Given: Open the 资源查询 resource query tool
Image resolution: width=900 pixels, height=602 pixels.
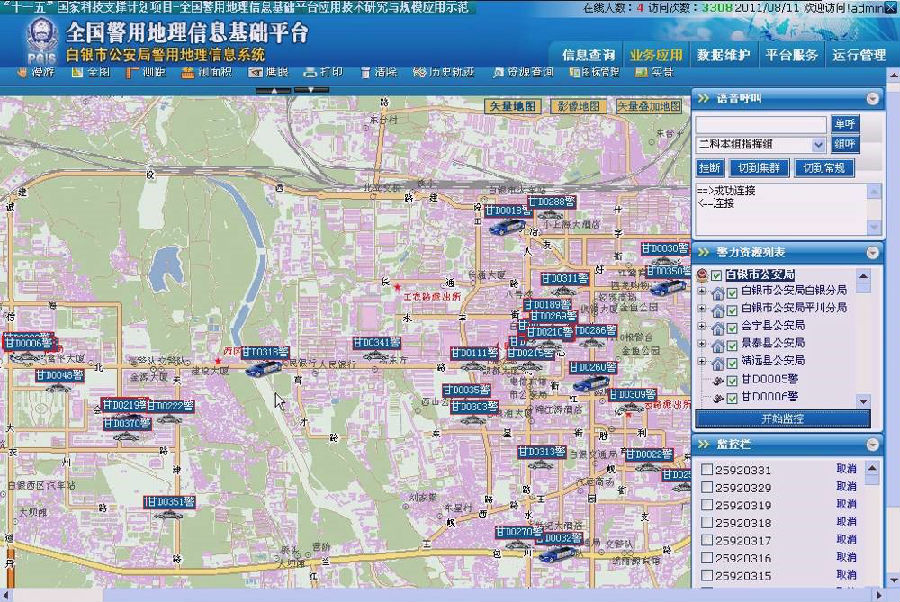Looking at the screenshot, I should (523, 72).
